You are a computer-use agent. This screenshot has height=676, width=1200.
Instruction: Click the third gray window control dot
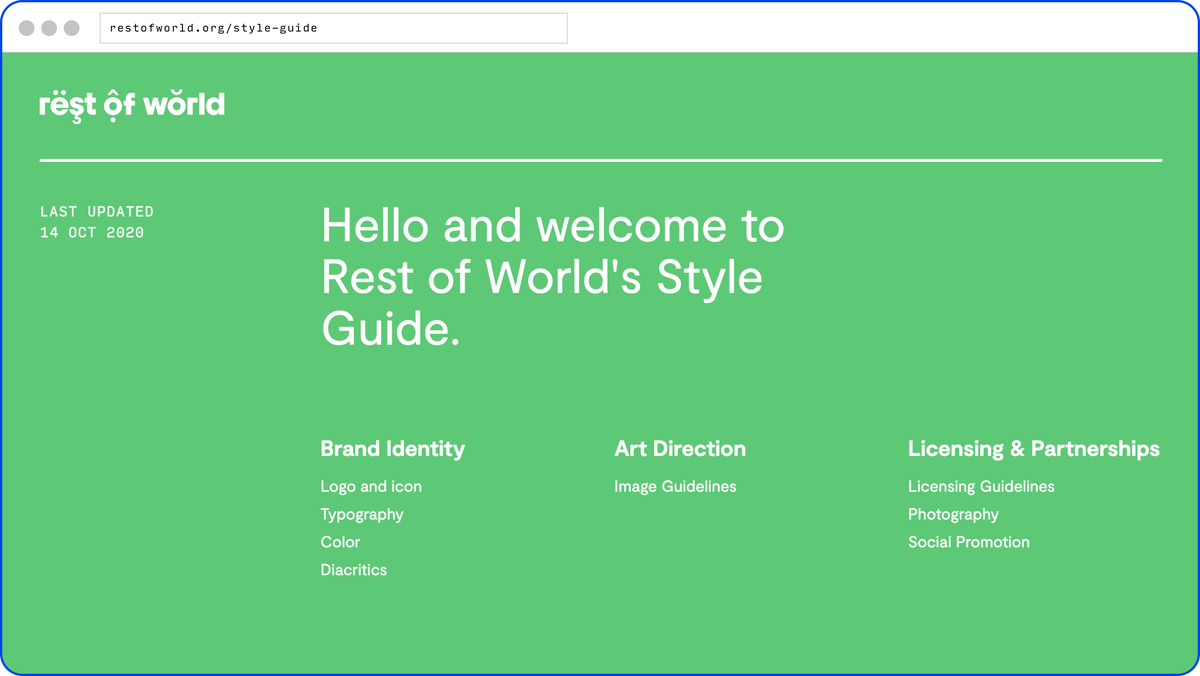[72, 28]
